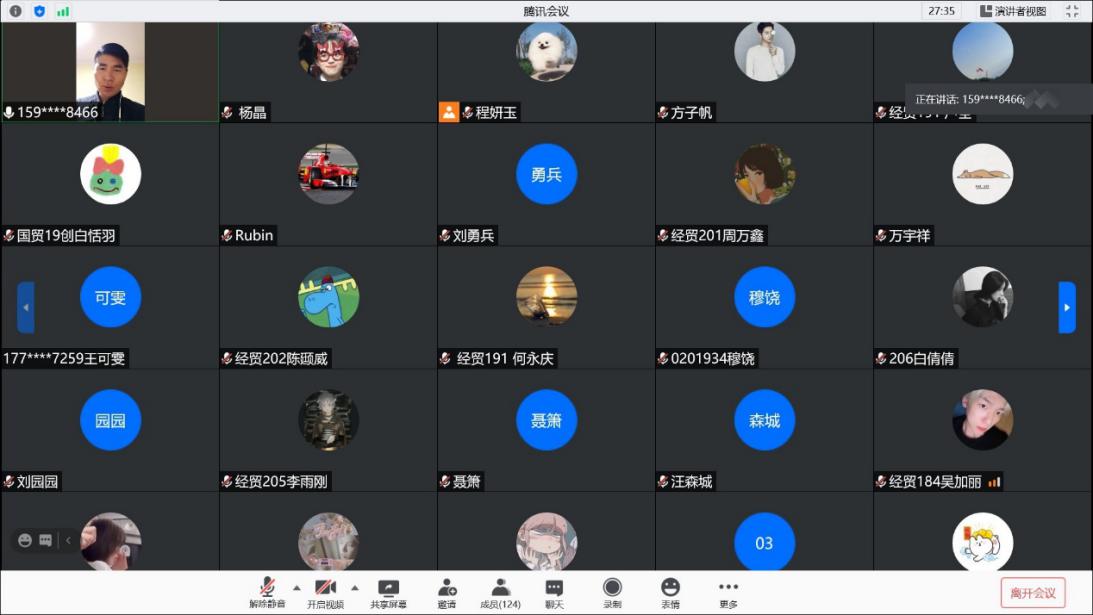This screenshot has width=1093, height=615.
Task: Select the speaker video tile 159****8466
Action: point(110,72)
